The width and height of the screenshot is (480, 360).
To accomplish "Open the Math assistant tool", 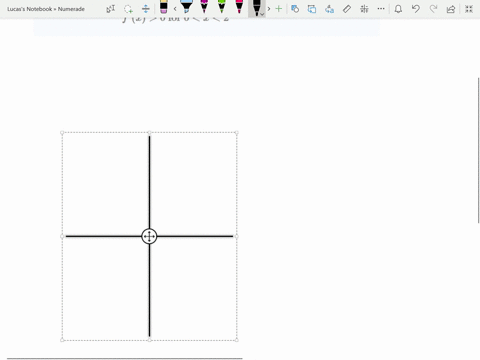I will pos(364,9).
